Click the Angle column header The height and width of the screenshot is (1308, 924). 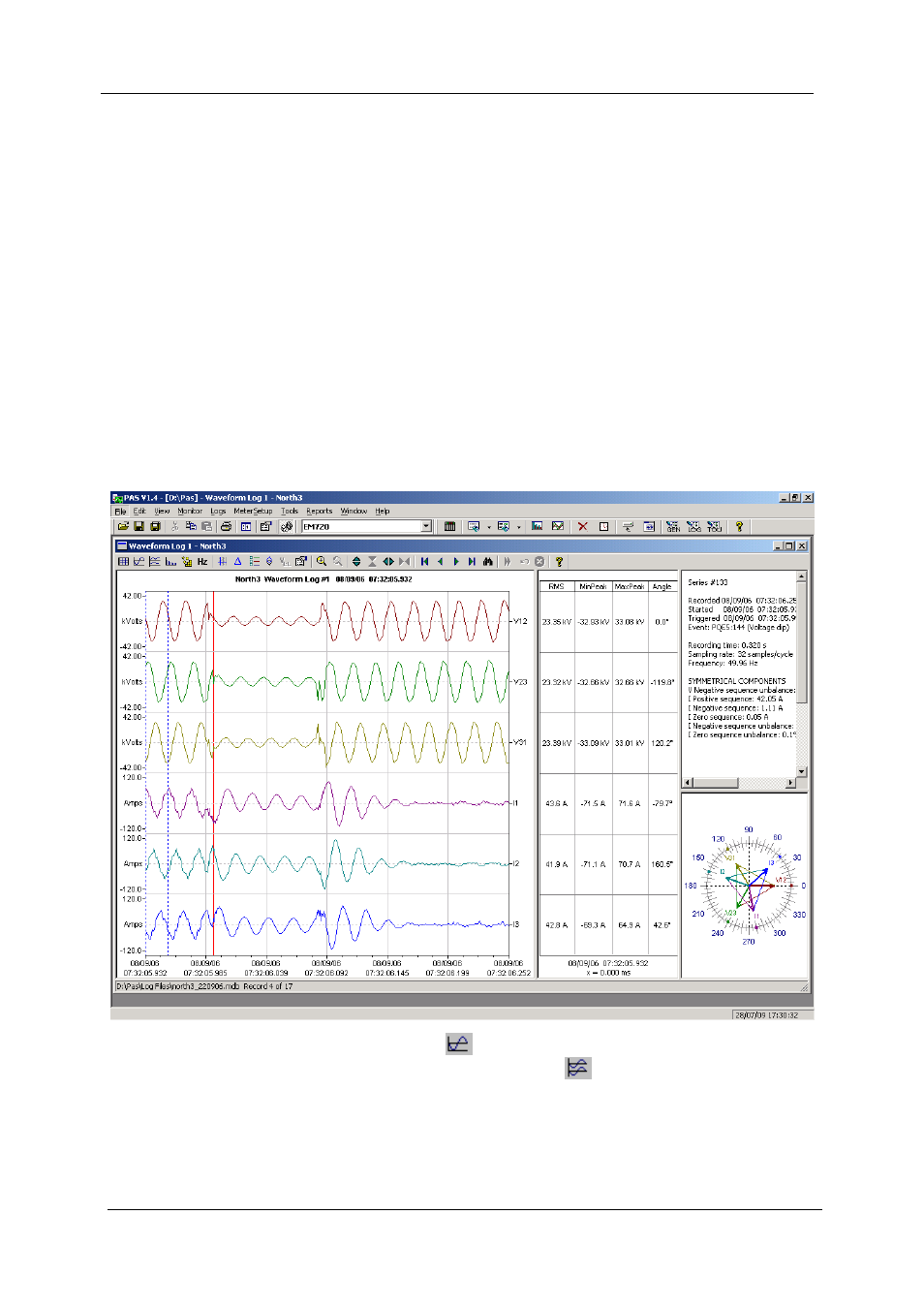point(662,586)
